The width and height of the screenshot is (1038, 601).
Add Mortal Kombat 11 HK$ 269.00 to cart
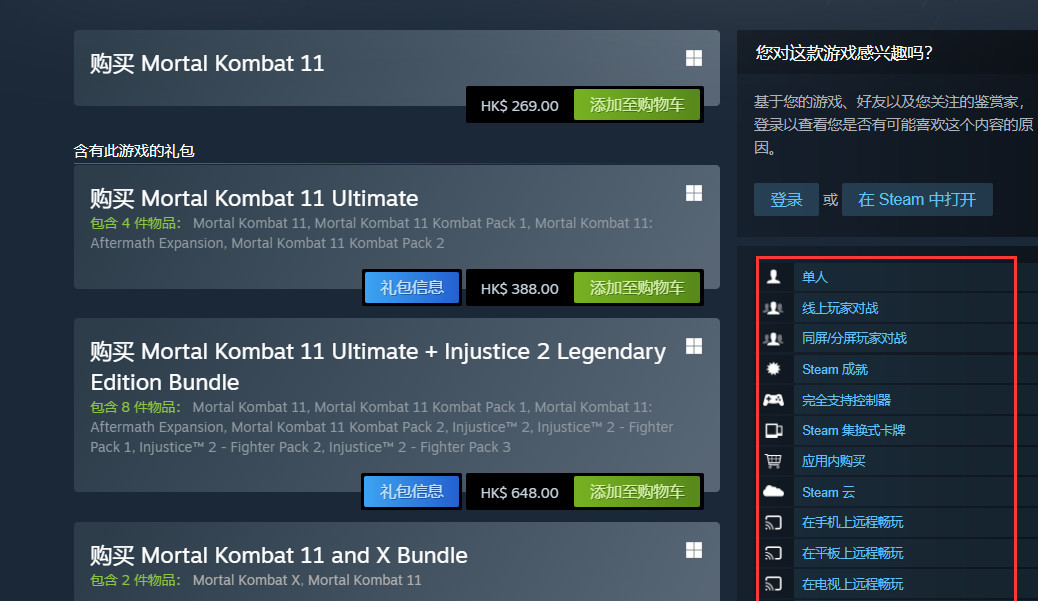pos(637,105)
